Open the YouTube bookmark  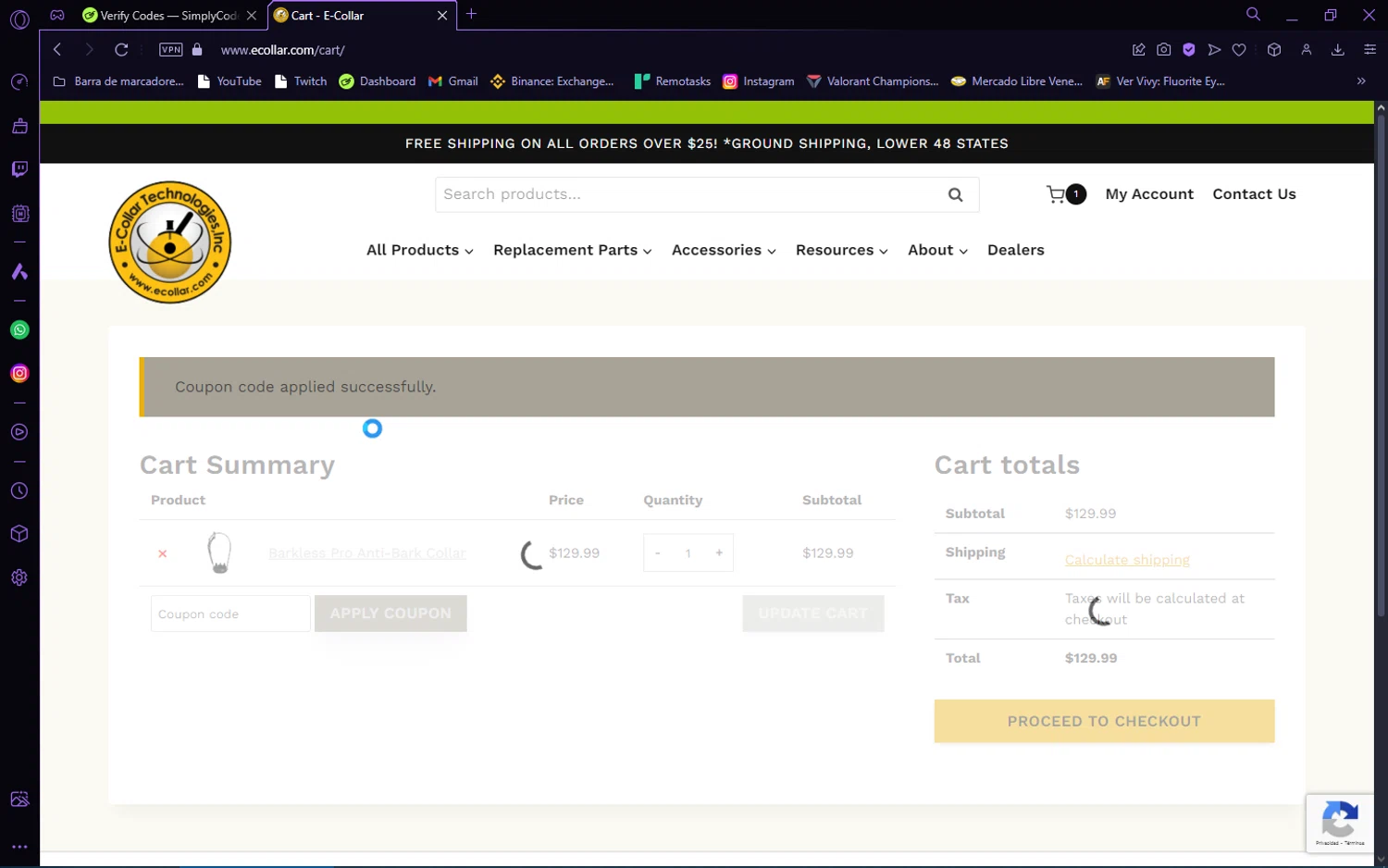point(229,81)
